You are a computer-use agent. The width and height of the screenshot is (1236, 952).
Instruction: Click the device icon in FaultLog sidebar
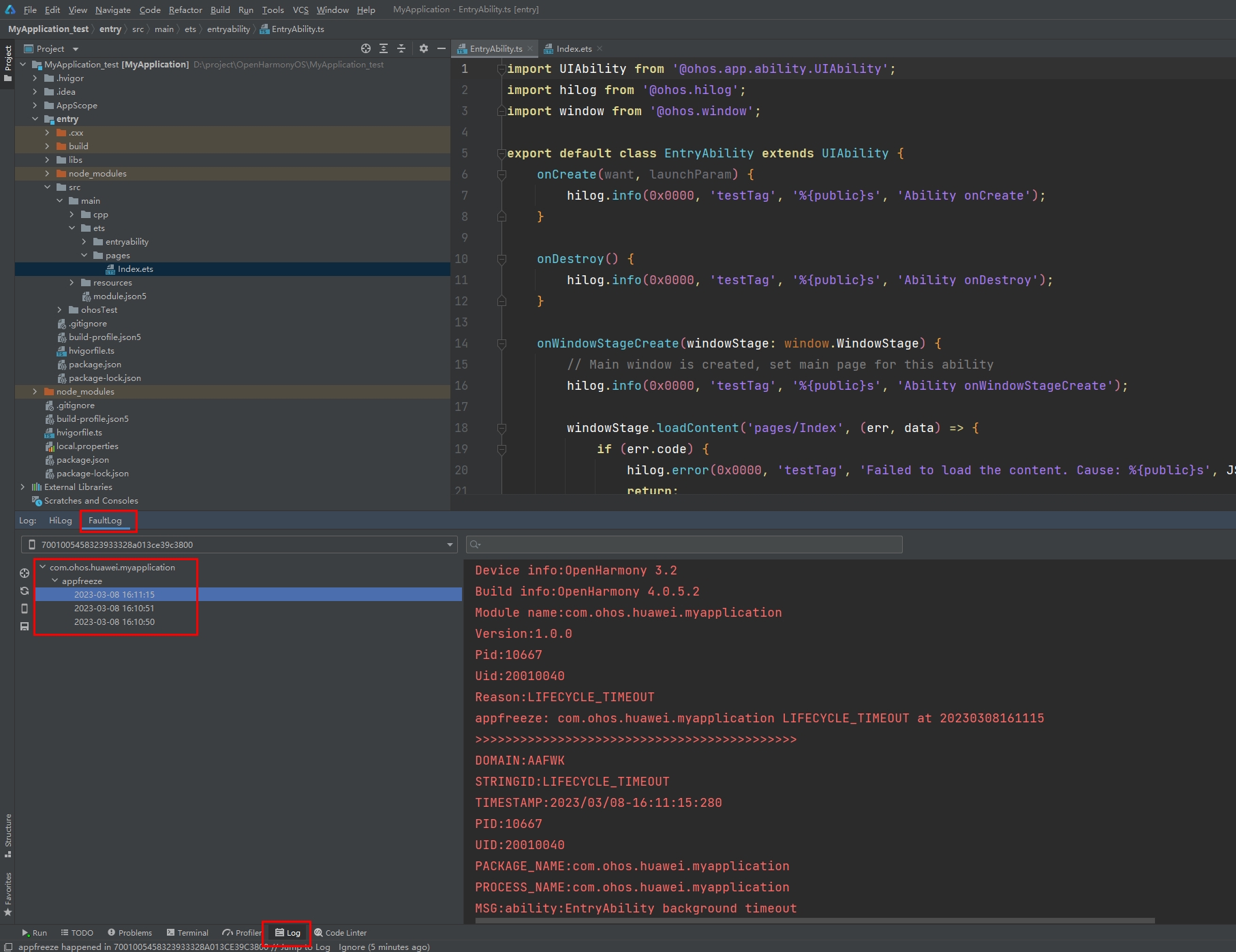tap(25, 609)
